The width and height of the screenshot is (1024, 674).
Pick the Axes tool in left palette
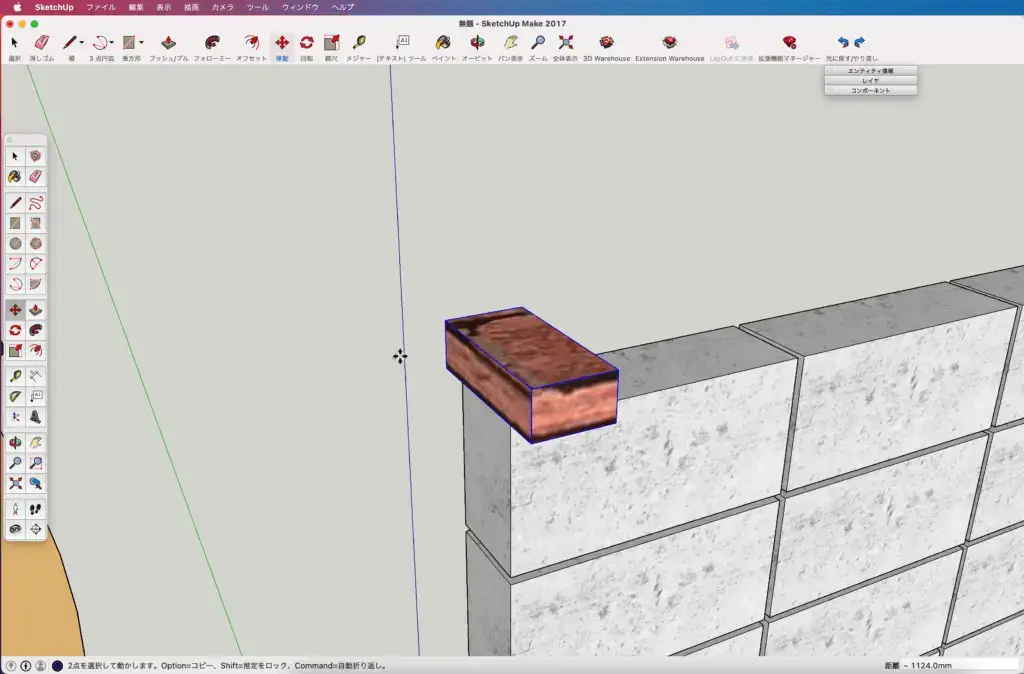pos(15,417)
